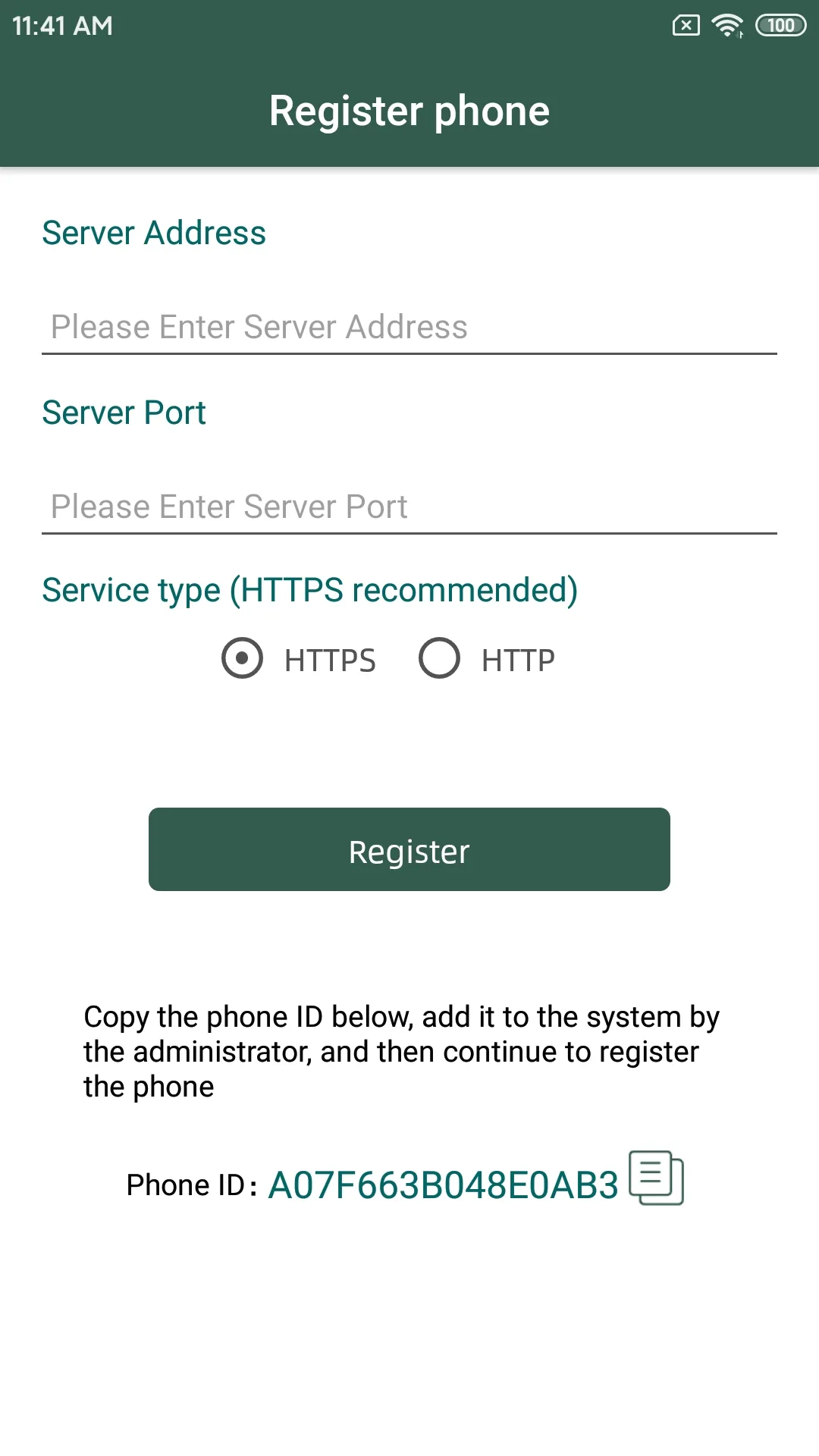This screenshot has height=1456, width=819.
Task: Tap the Server Address label
Action: (x=154, y=233)
